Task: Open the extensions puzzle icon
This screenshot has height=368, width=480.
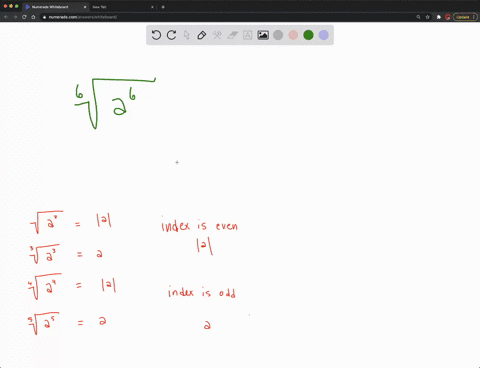Action: click(x=439, y=17)
